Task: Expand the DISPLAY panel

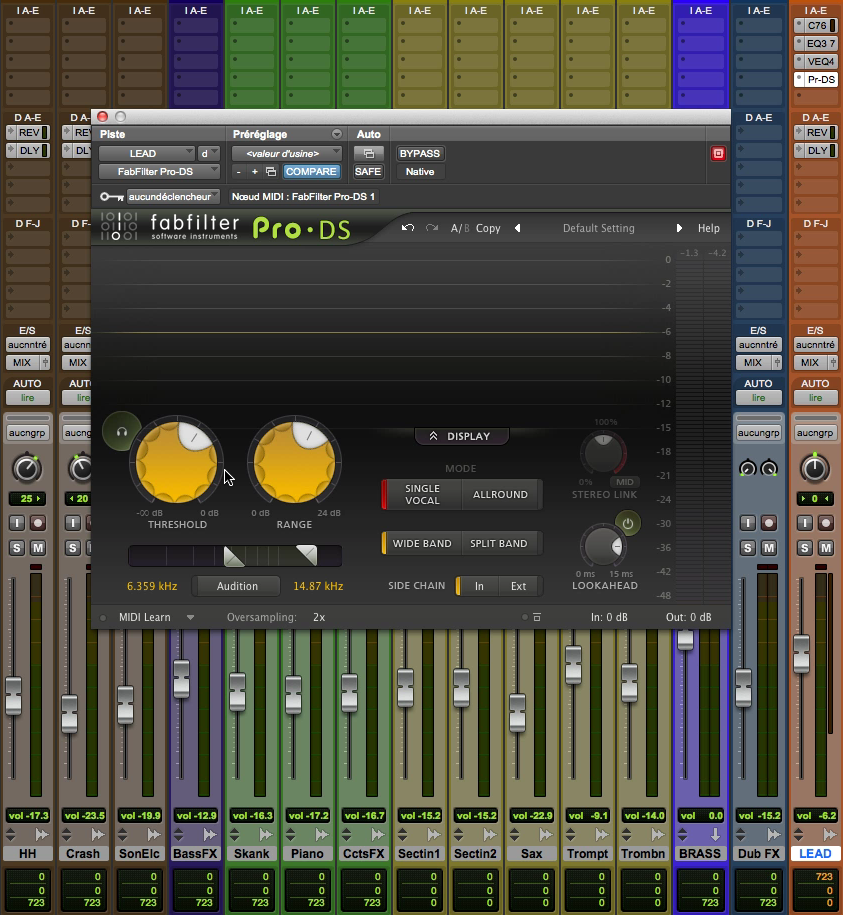Action: 461,436
